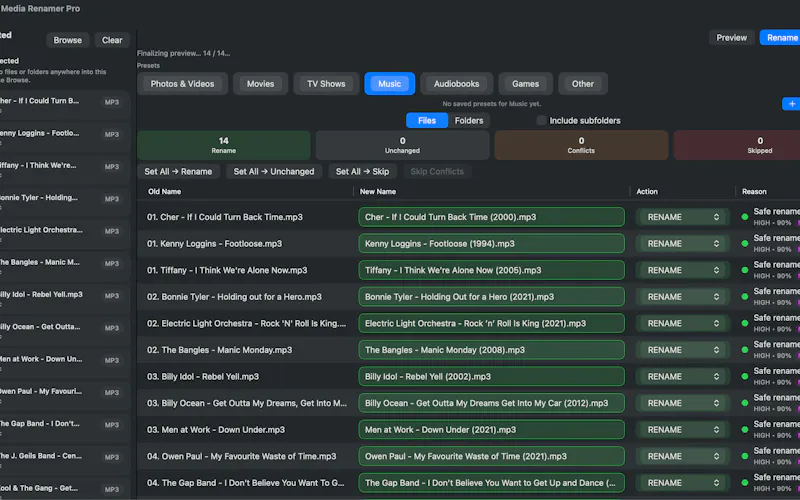Click old name 03. Men at Work - Down Under.mp3

[216, 430]
